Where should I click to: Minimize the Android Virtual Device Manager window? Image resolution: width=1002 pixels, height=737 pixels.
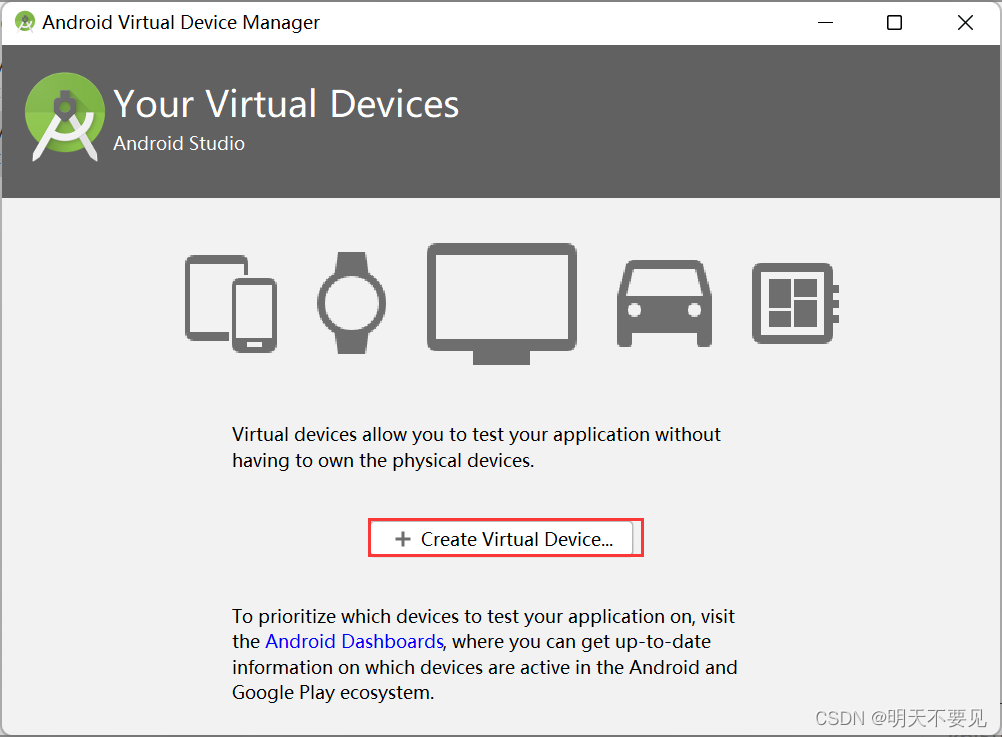(826, 22)
